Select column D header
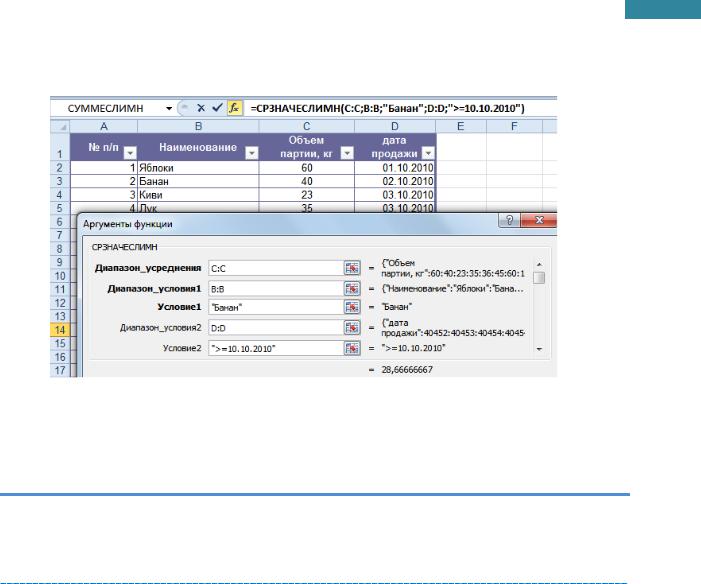 [395, 127]
